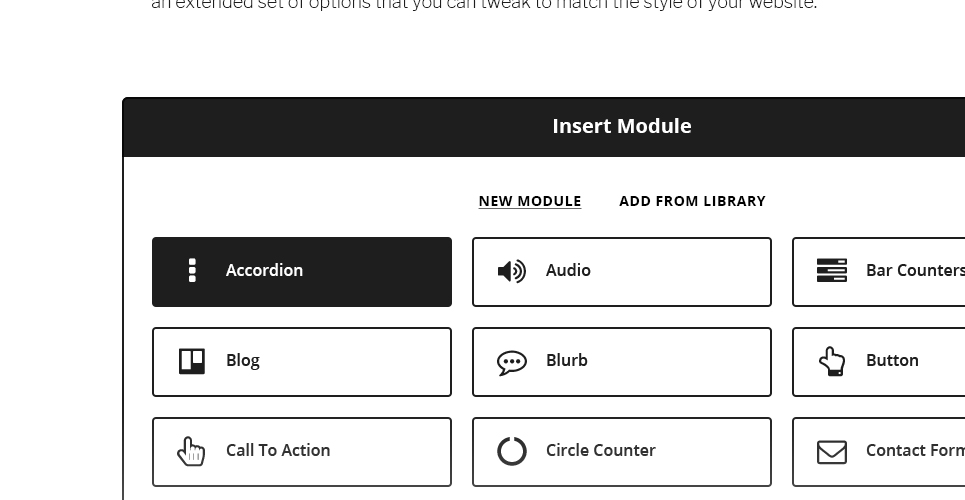
Task: Choose the Audio module label
Action: 568,270
